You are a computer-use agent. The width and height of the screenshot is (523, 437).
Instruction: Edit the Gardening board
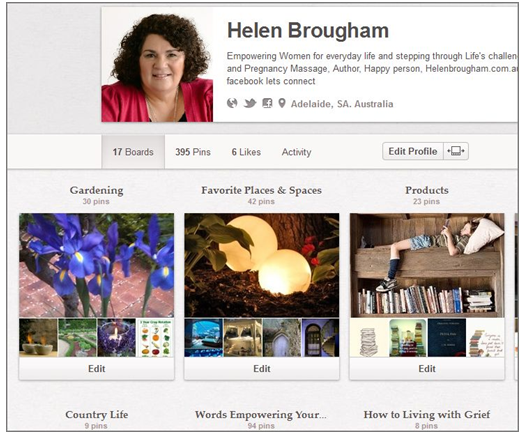(x=96, y=369)
